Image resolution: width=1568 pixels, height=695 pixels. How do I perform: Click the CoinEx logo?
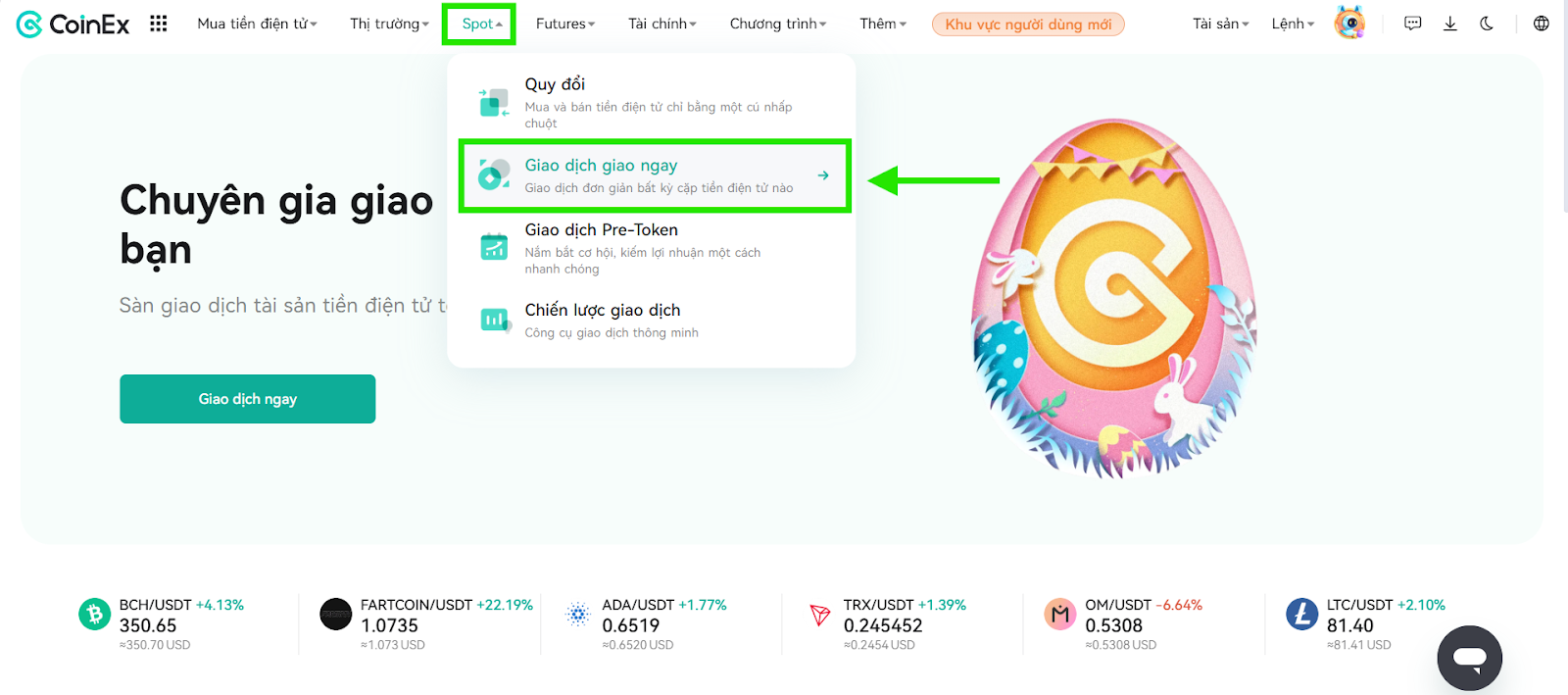(x=73, y=24)
